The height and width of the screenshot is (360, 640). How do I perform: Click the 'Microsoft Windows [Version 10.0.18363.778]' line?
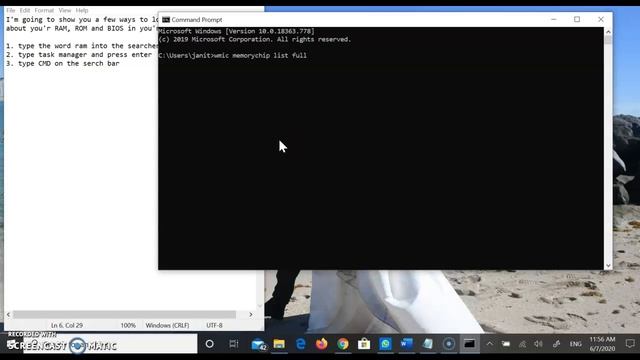pyautogui.click(x=237, y=31)
